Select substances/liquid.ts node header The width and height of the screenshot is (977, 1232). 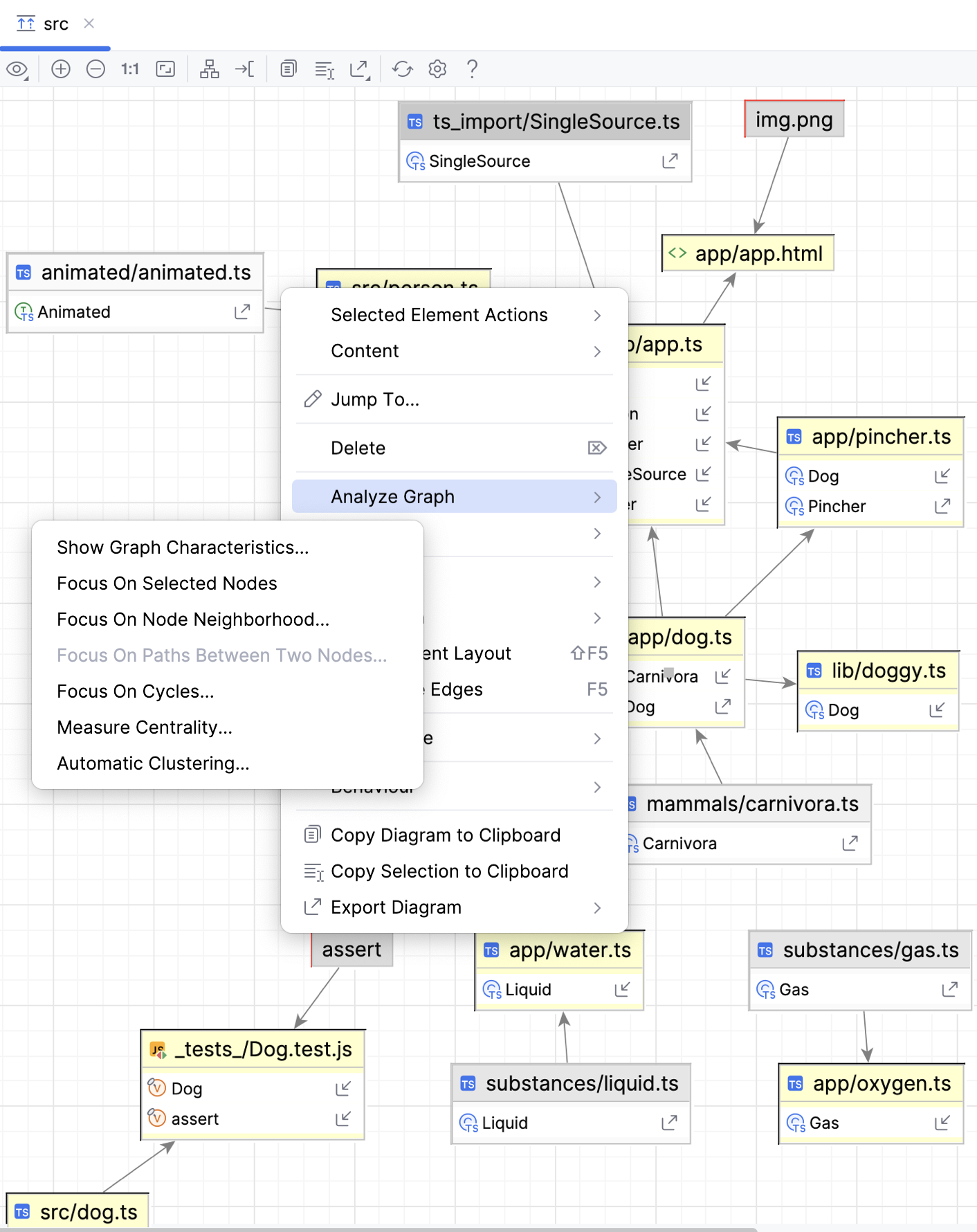pos(571,1084)
